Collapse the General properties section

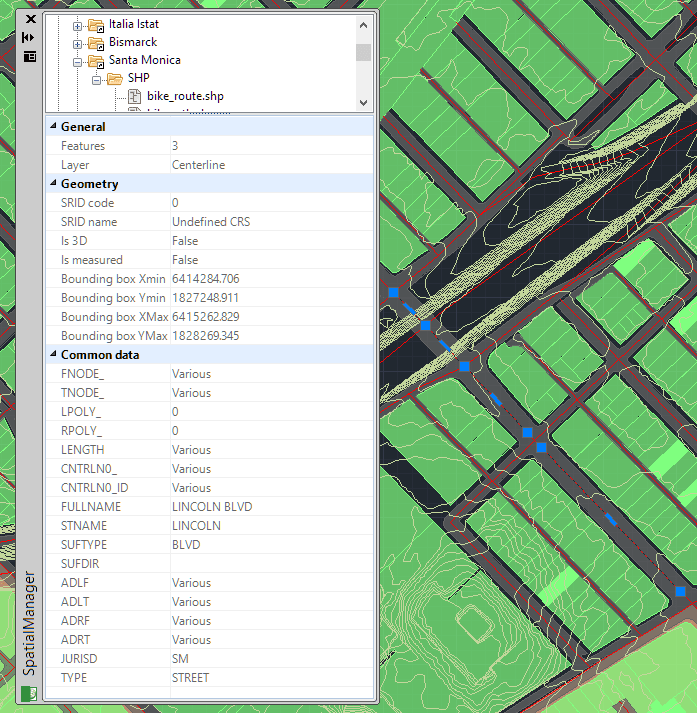point(53,127)
